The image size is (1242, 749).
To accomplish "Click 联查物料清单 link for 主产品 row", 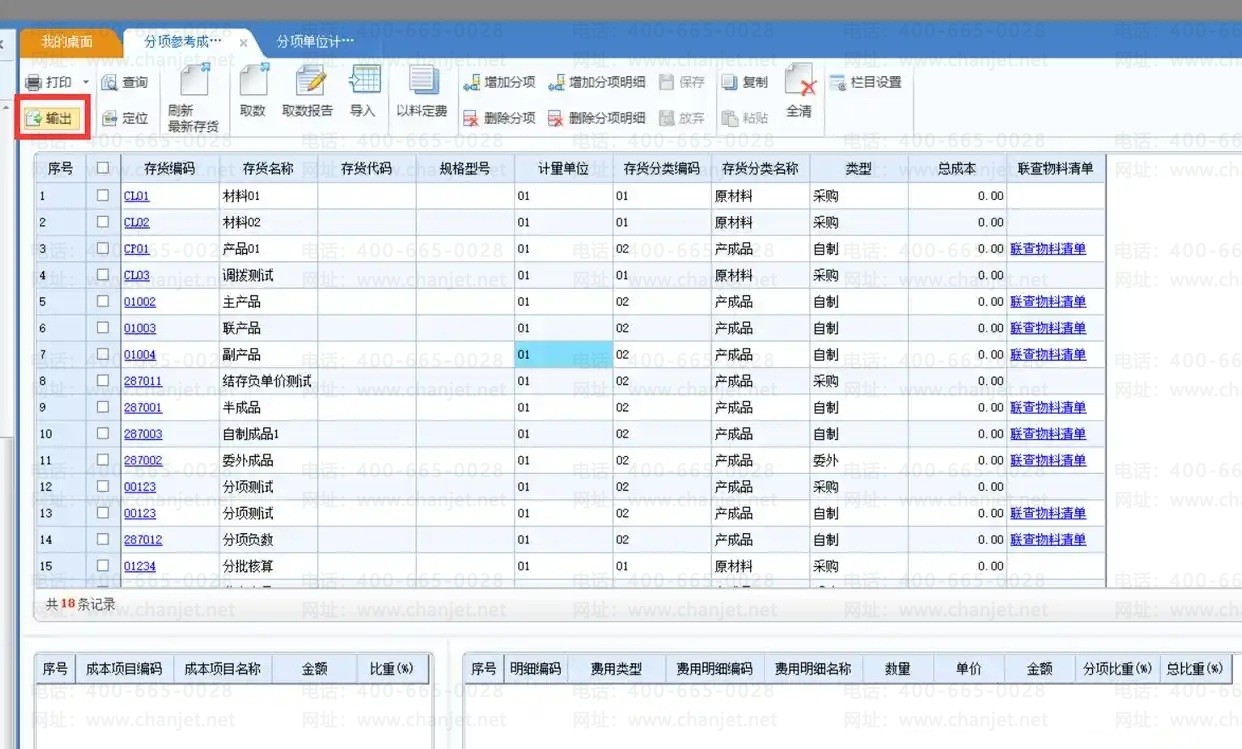I will click(1047, 302).
